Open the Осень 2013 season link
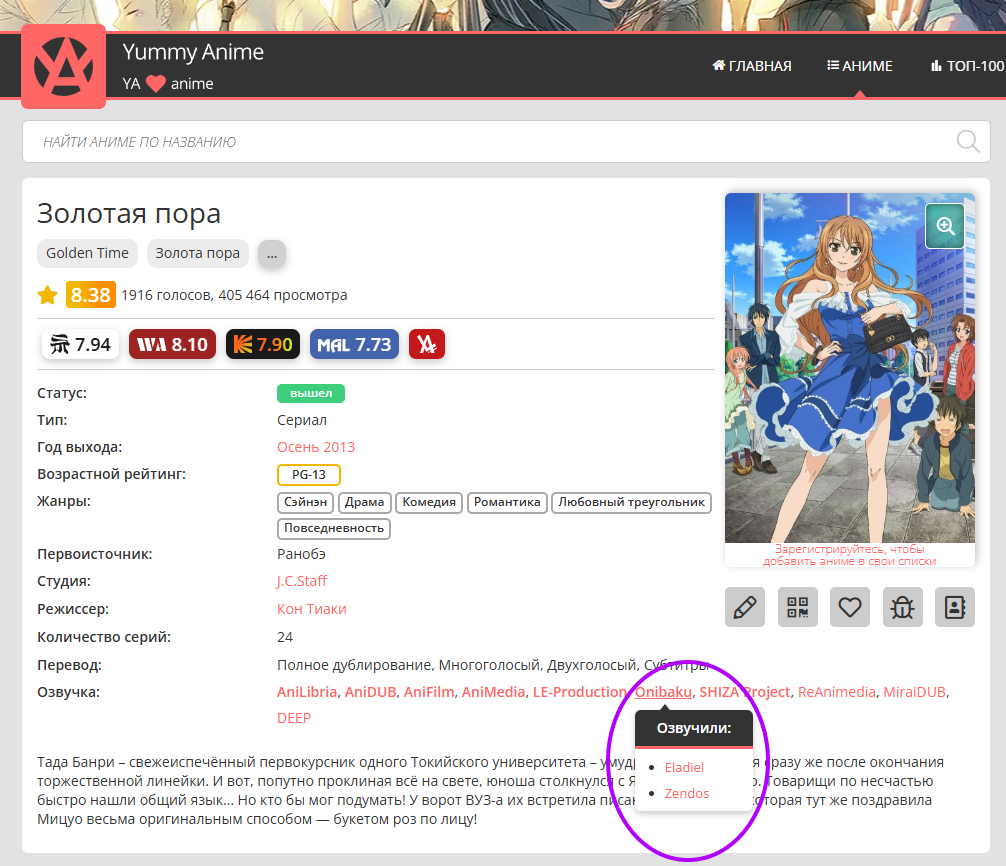The image size is (1006, 866). [316, 447]
